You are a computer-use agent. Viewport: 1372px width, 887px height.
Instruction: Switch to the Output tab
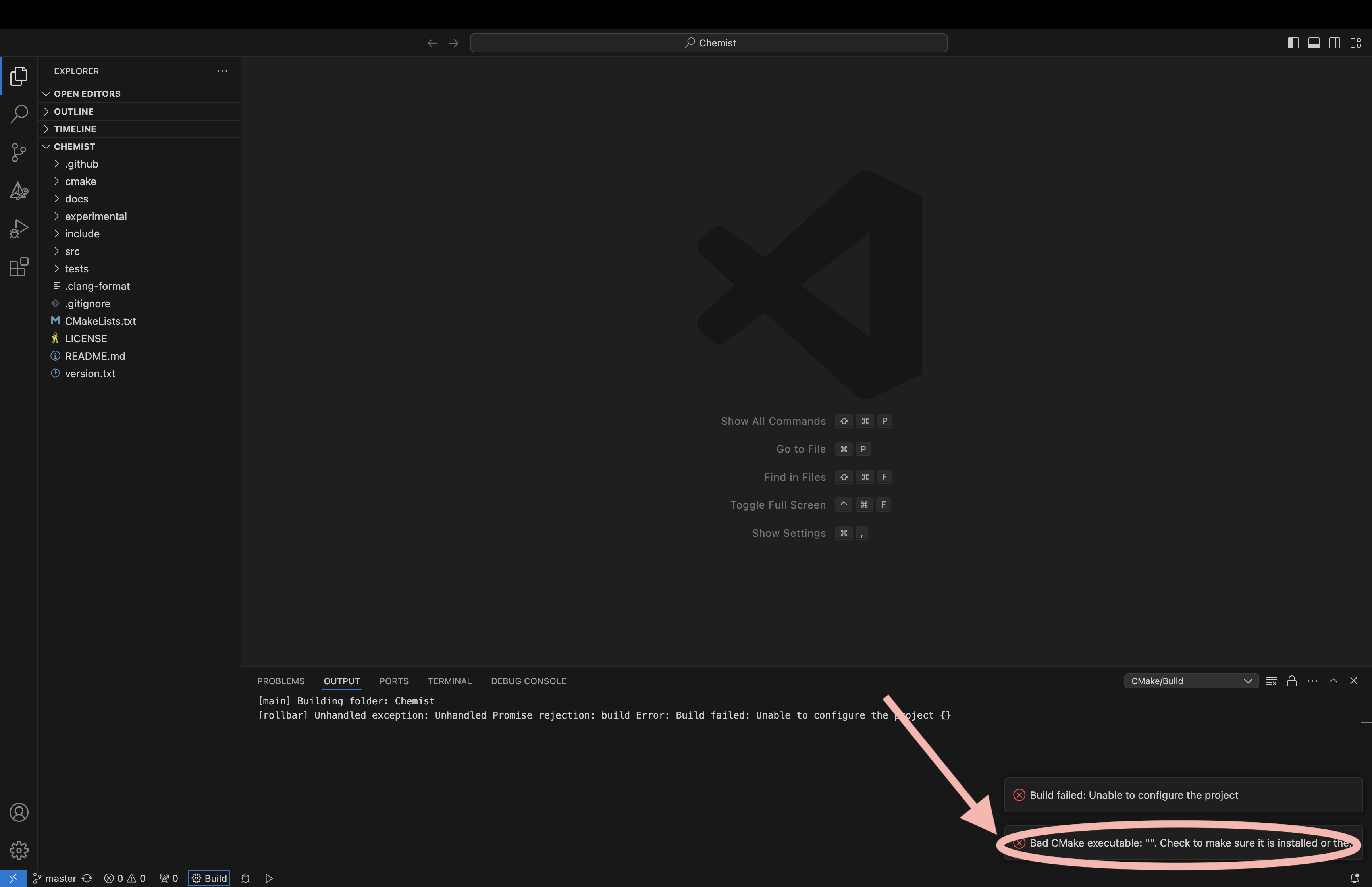342,681
